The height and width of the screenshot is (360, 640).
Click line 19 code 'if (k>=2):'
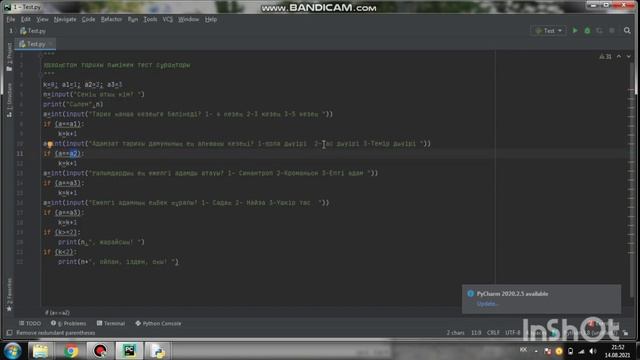tap(62, 232)
